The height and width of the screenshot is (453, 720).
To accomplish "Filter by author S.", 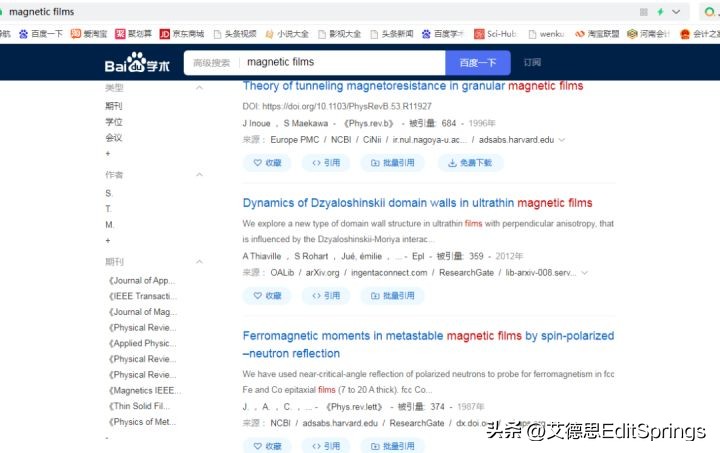I will tap(109, 193).
